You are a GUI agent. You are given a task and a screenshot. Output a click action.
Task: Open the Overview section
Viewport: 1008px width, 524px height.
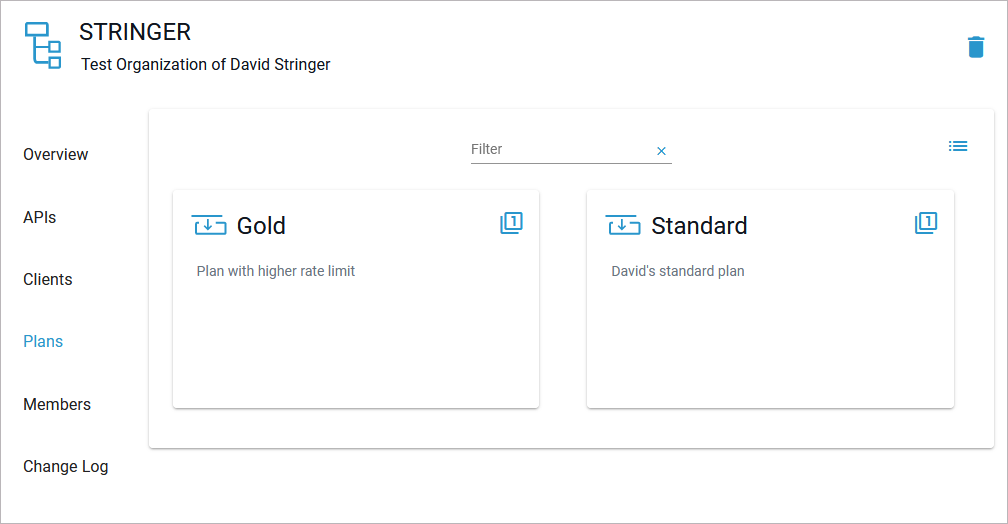[56, 155]
